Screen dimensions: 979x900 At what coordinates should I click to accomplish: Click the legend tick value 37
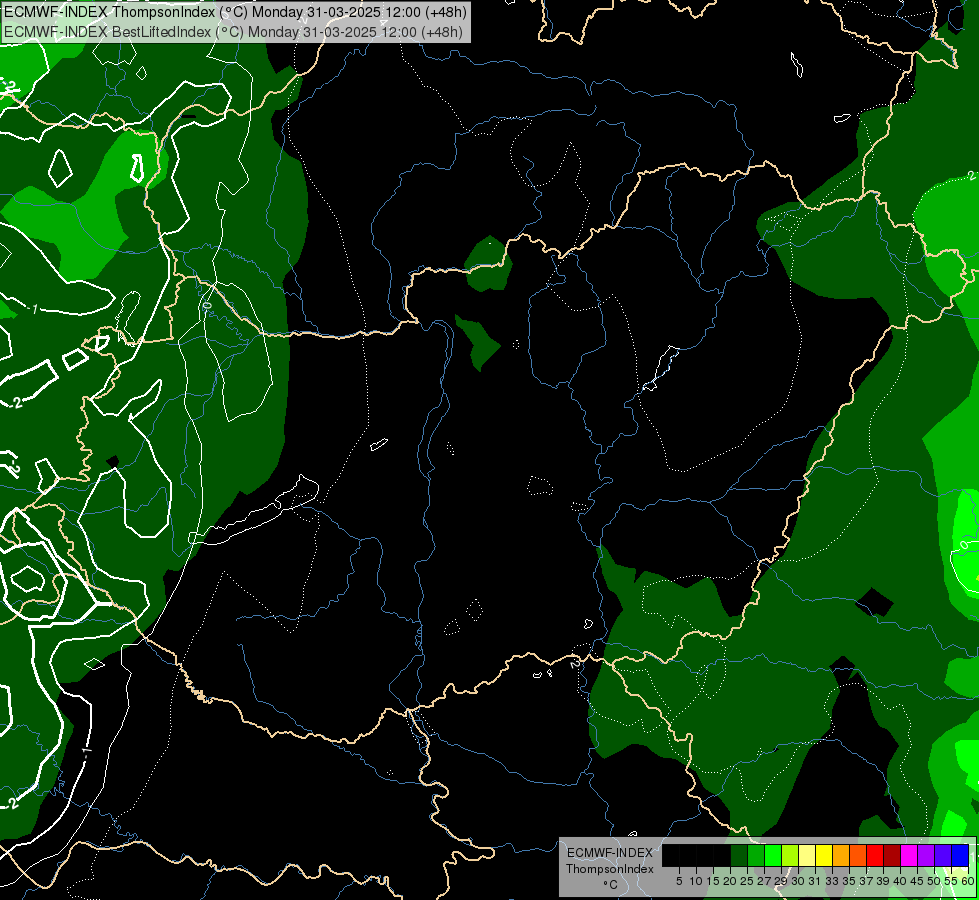pyautogui.click(x=865, y=881)
